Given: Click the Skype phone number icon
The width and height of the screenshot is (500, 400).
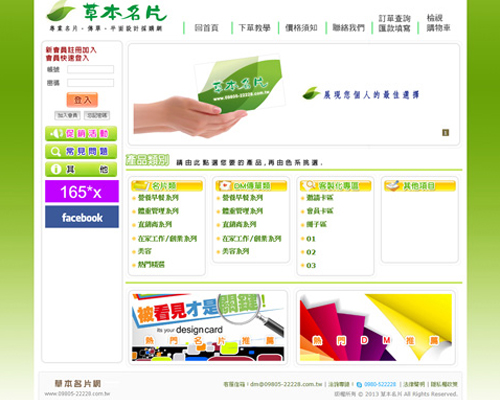Looking at the screenshot, I should tap(359, 385).
